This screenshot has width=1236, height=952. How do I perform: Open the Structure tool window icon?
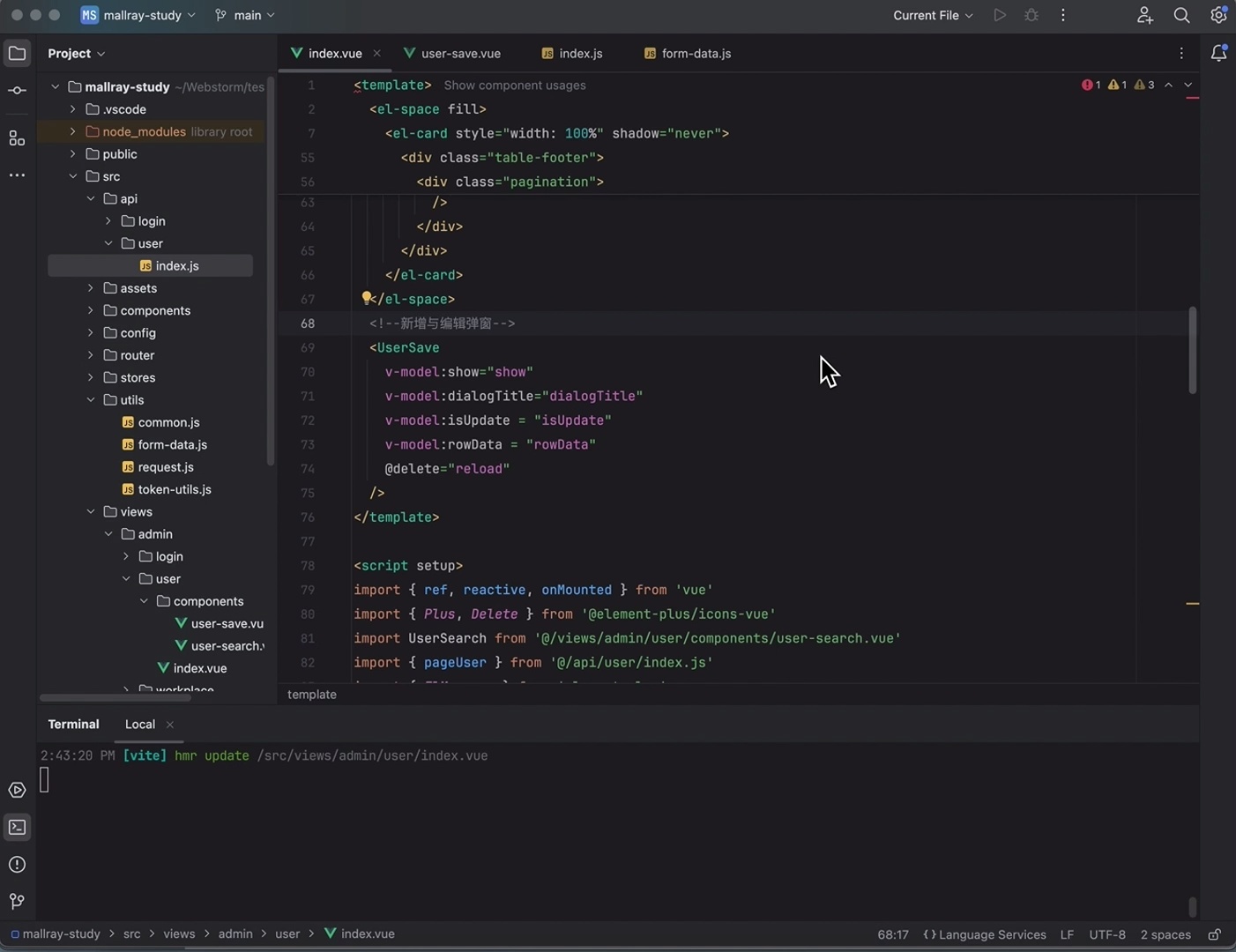point(17,138)
